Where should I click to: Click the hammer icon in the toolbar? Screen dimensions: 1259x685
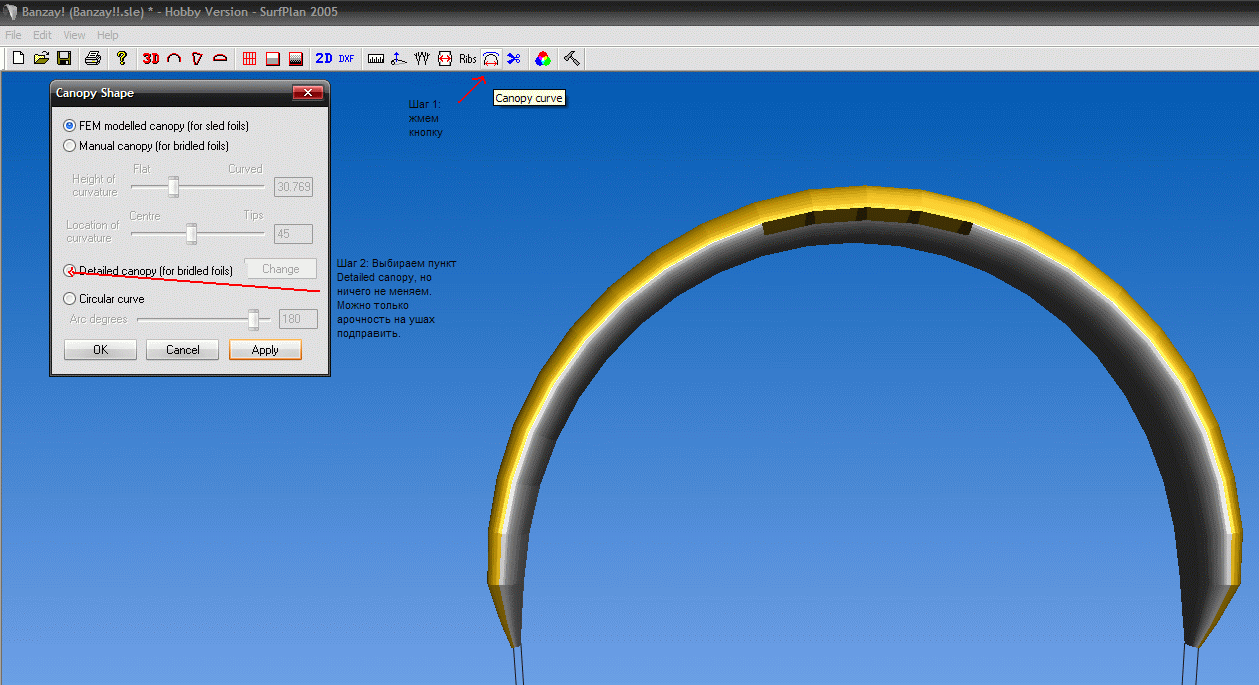point(571,59)
